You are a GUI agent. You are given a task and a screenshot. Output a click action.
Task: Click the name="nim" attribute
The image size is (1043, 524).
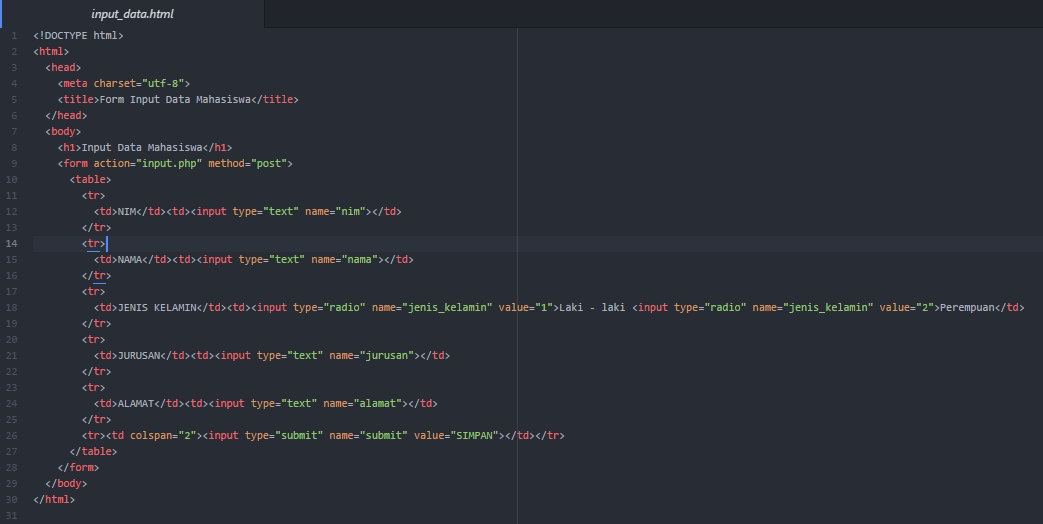pyautogui.click(x=335, y=211)
